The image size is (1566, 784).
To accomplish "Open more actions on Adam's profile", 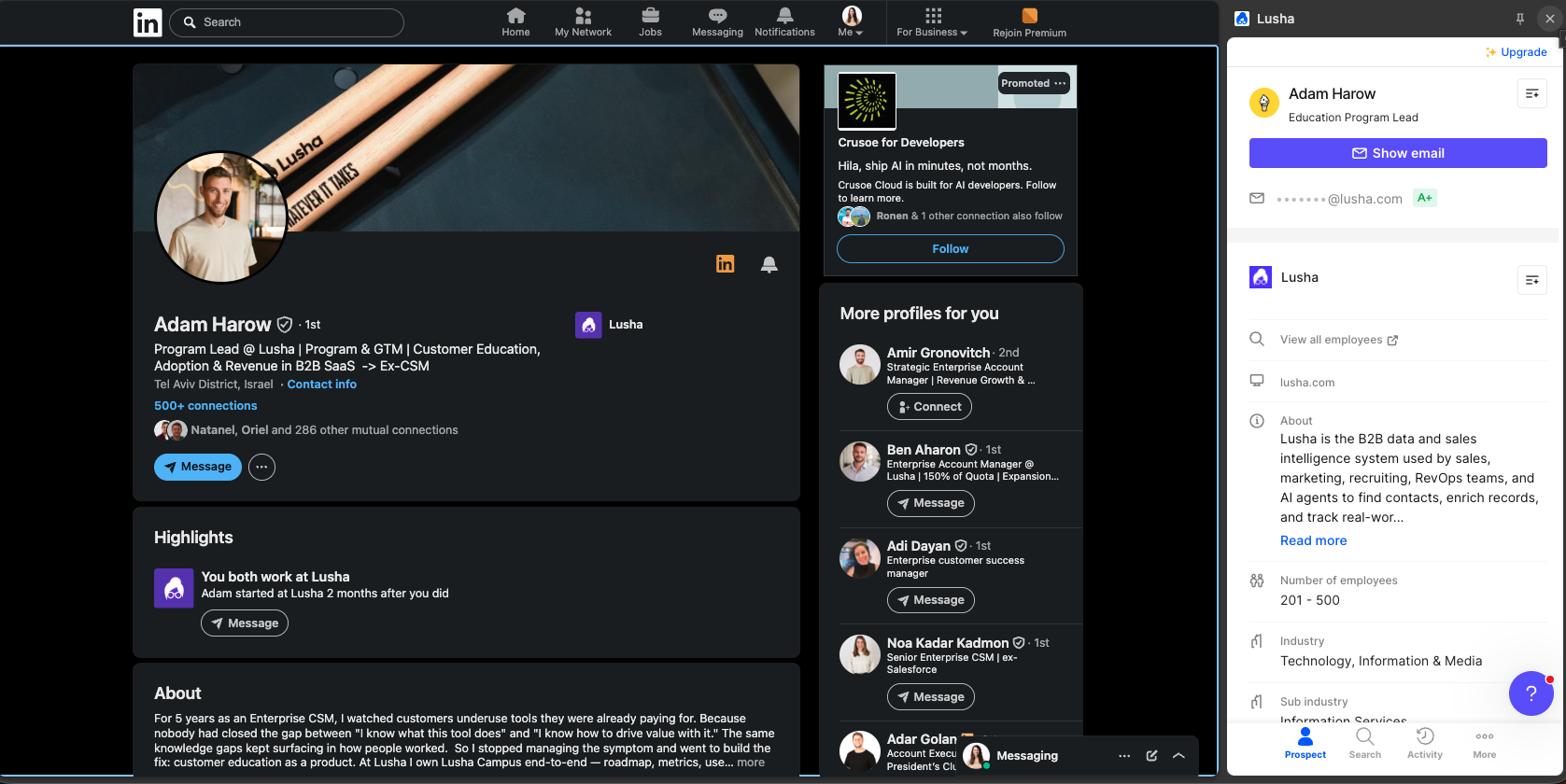I will tap(261, 467).
